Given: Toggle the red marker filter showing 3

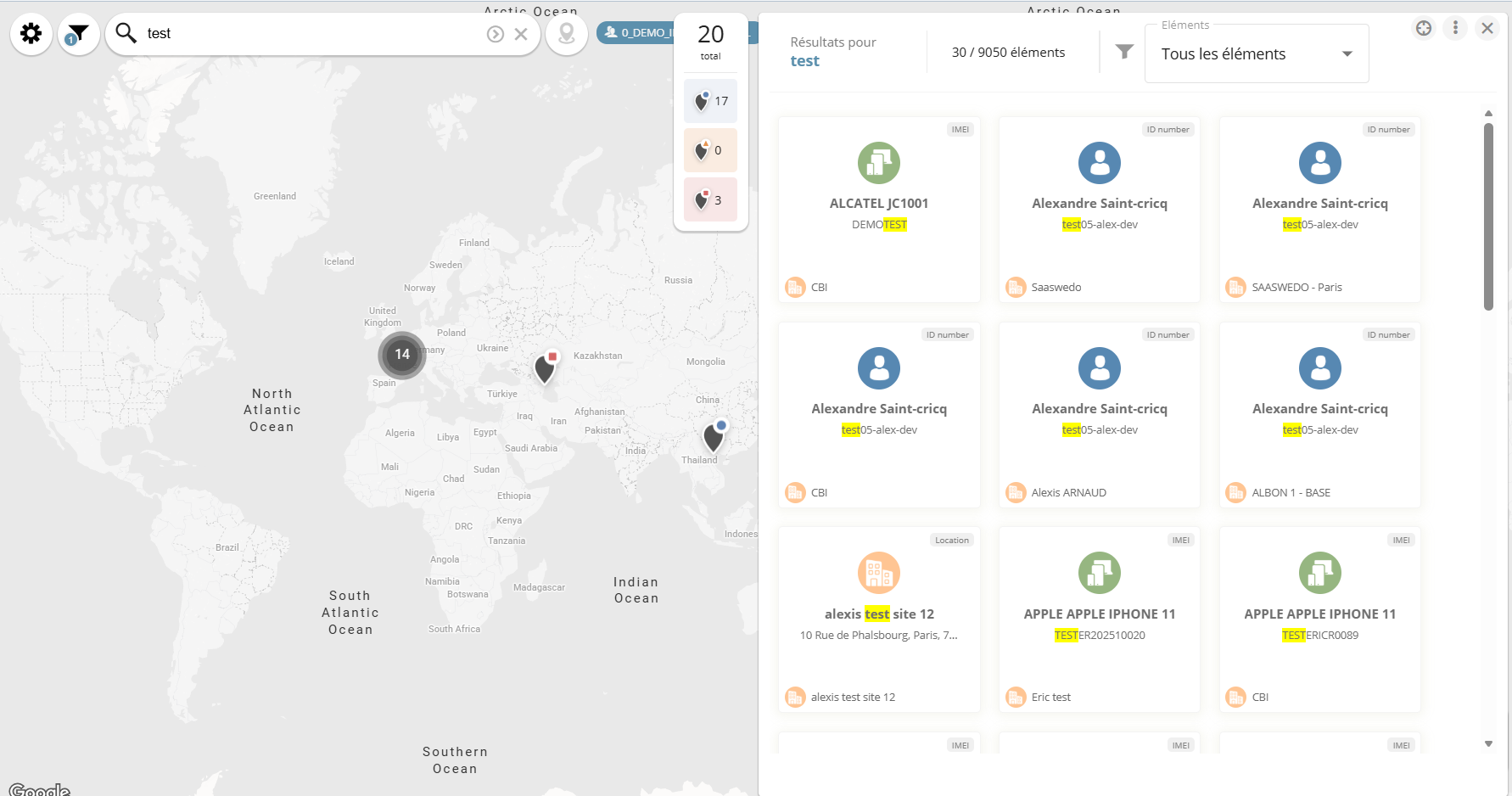Looking at the screenshot, I should 710,200.
